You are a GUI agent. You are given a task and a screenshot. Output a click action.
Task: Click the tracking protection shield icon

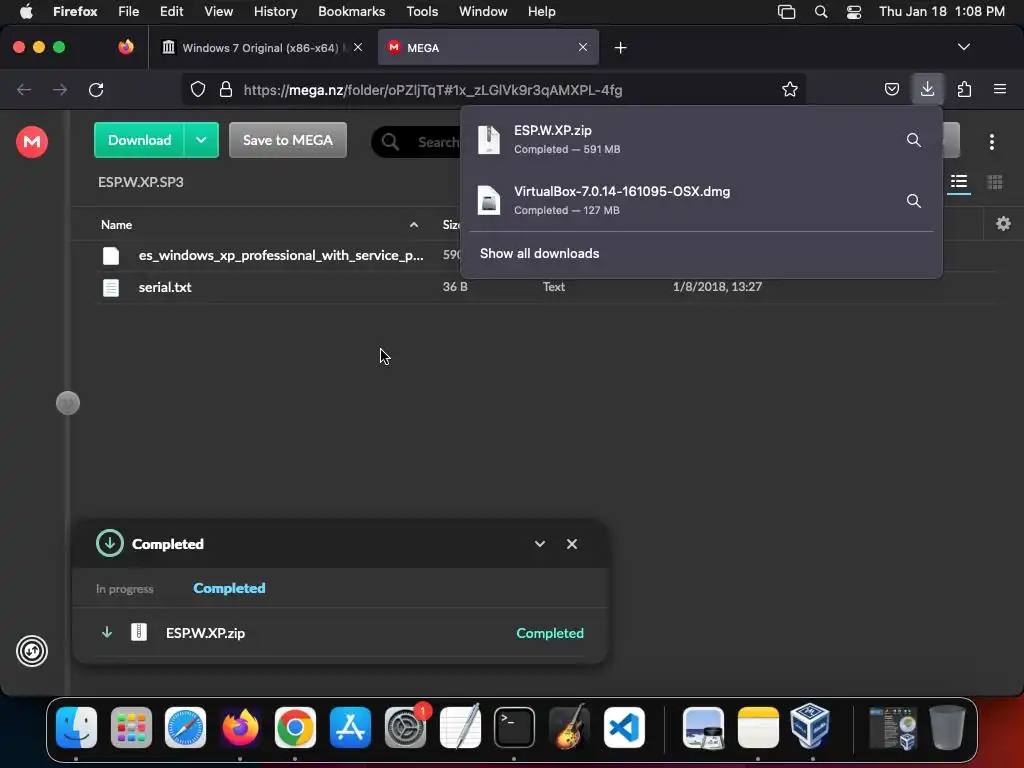coord(197,89)
